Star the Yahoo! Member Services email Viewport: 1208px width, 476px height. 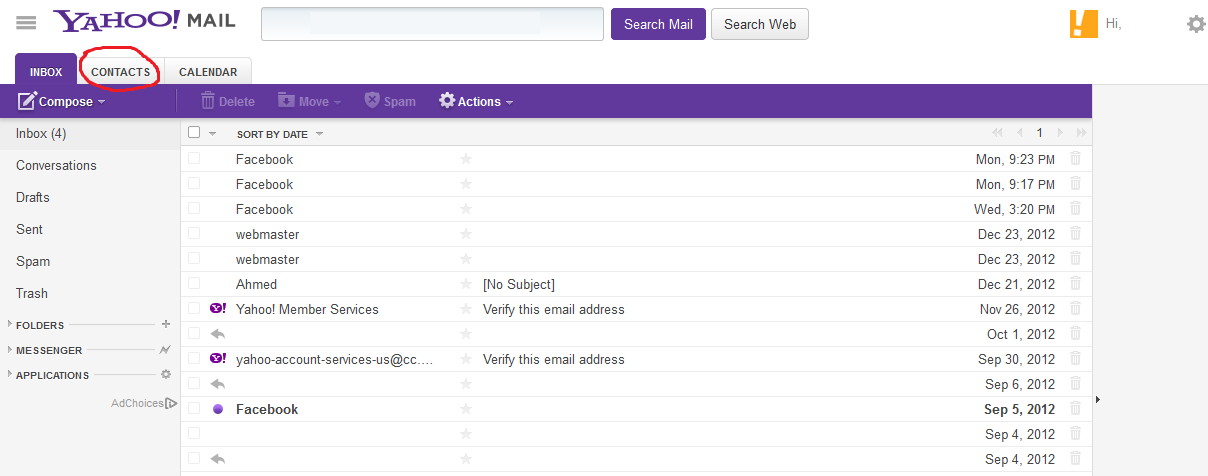[465, 309]
